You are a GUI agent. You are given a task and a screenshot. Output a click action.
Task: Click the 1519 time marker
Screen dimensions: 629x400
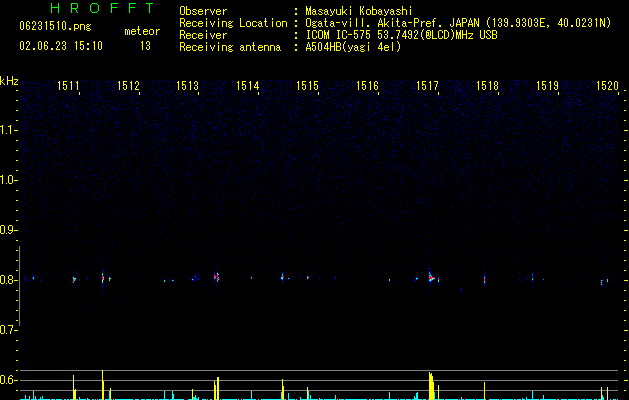(x=547, y=86)
